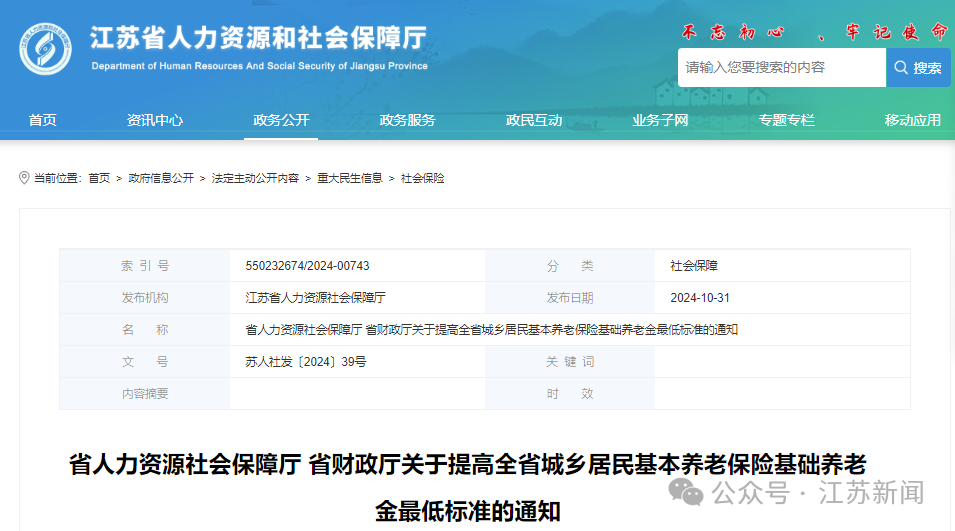This screenshot has width=955, height=531.
Task: Click 政府信息公开 breadcrumb link
Action: click(x=161, y=178)
